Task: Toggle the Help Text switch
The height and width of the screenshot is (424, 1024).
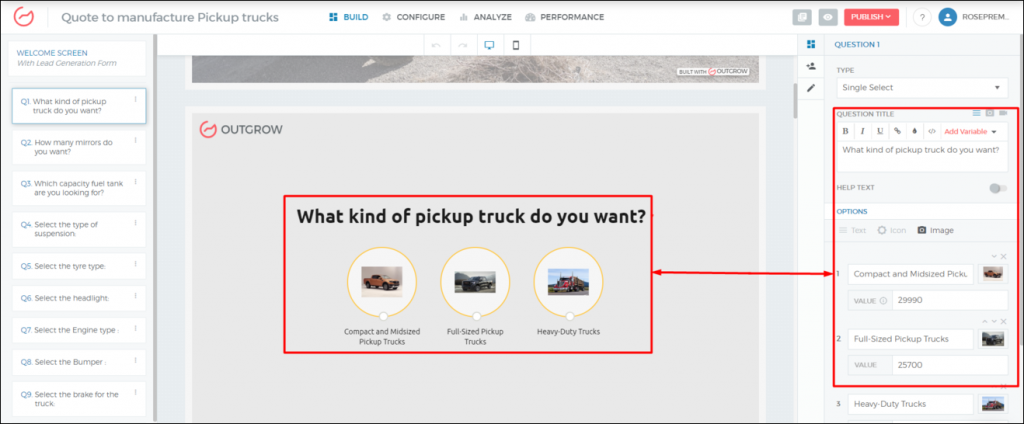Action: [x=996, y=188]
